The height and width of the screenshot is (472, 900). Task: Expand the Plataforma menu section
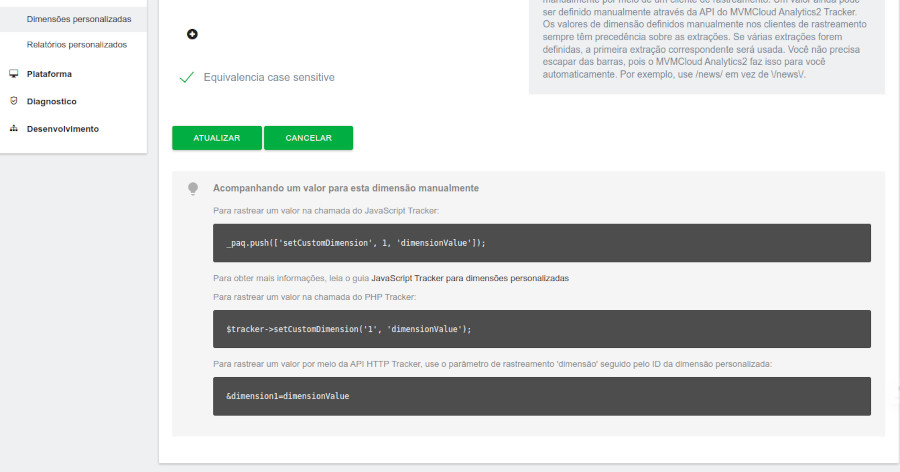[x=49, y=74]
